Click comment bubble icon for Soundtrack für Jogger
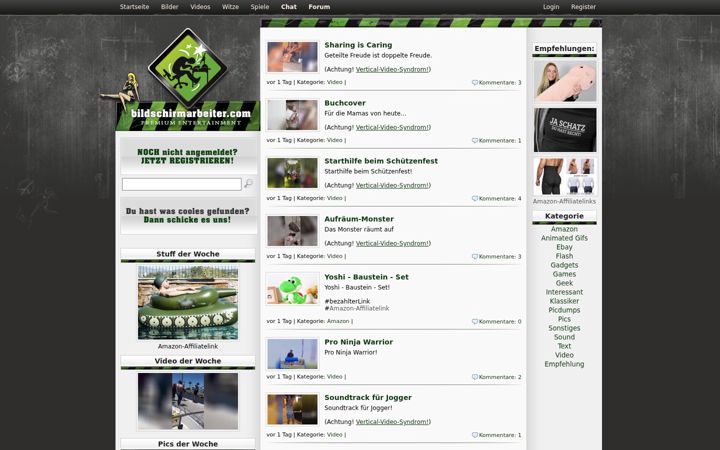Viewport: 720px width, 450px height. [475, 435]
